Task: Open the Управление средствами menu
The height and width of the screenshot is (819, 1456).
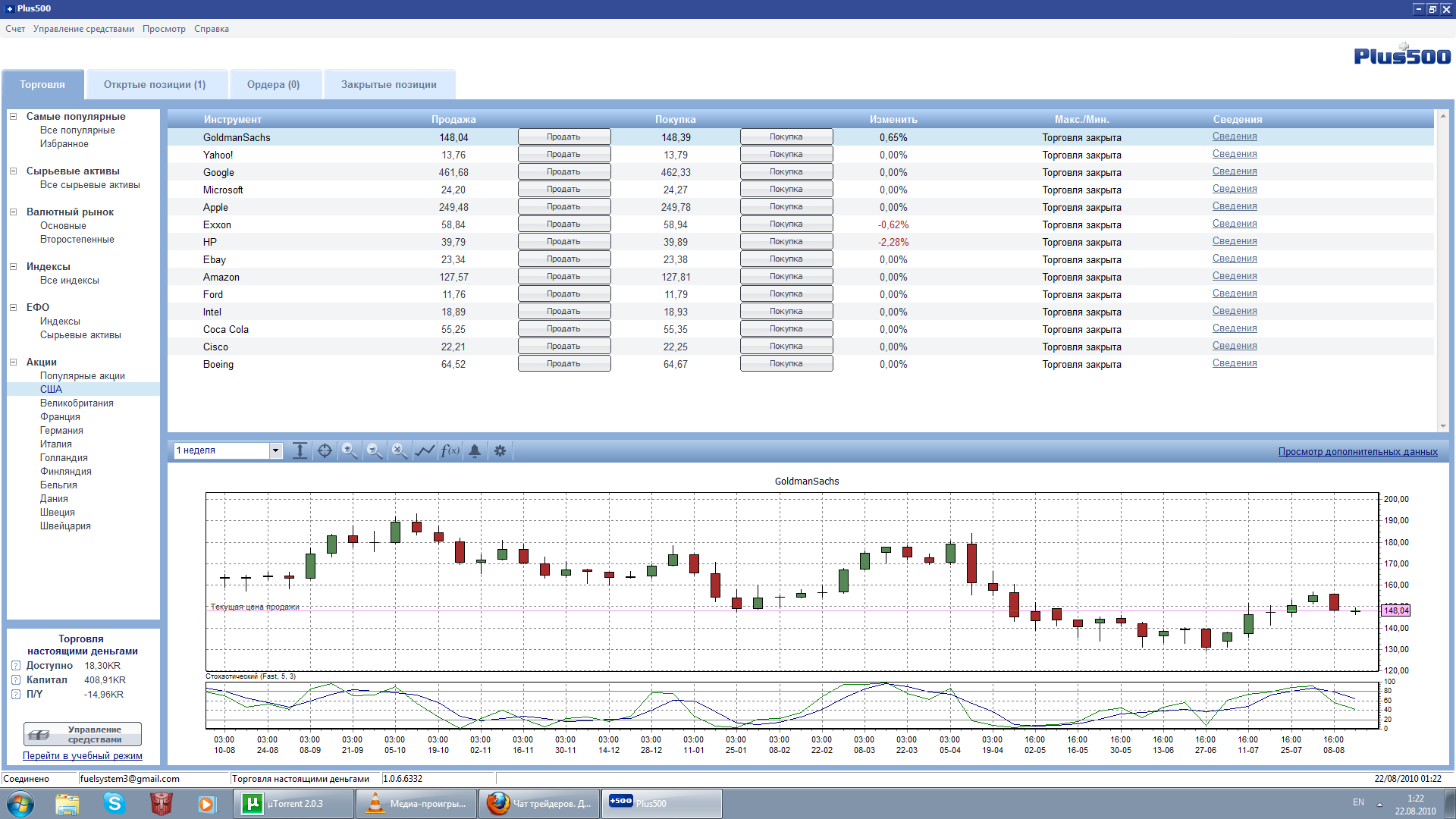Action: (x=83, y=29)
